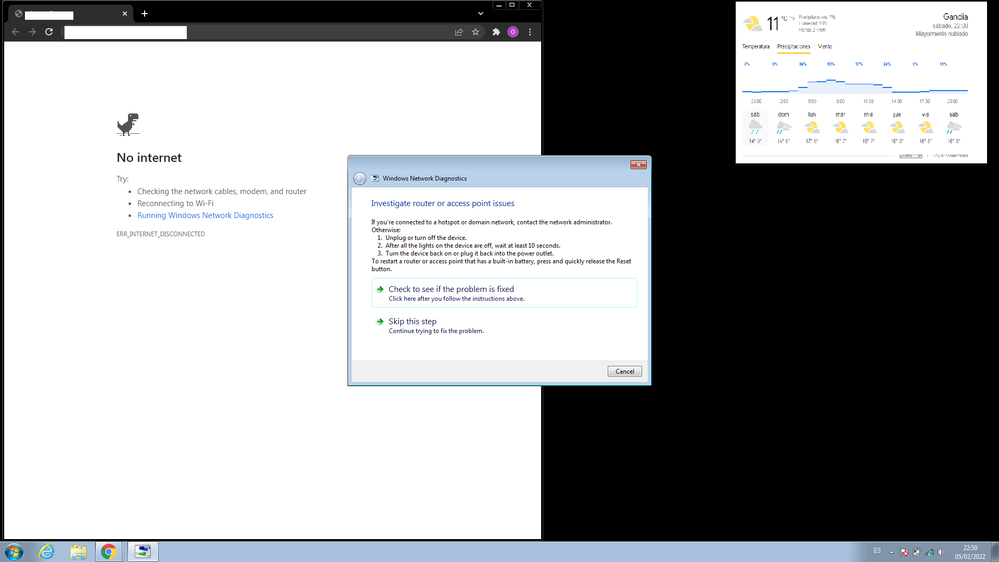Switch to the Temperatura weather tab
The height and width of the screenshot is (562, 999).
(x=756, y=47)
